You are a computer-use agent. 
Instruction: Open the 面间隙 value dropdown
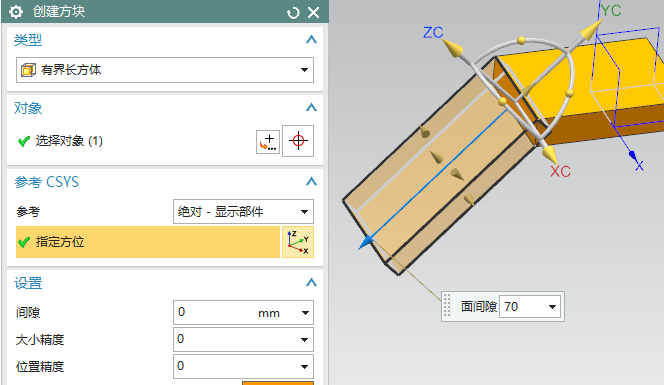552,307
